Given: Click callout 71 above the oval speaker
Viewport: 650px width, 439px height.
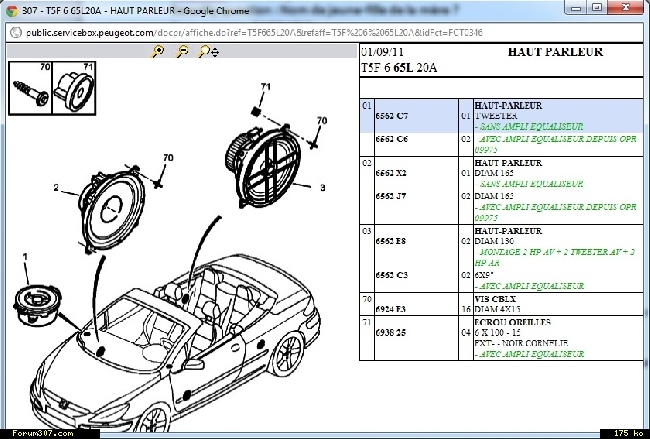Looking at the screenshot, I should pos(266,87).
